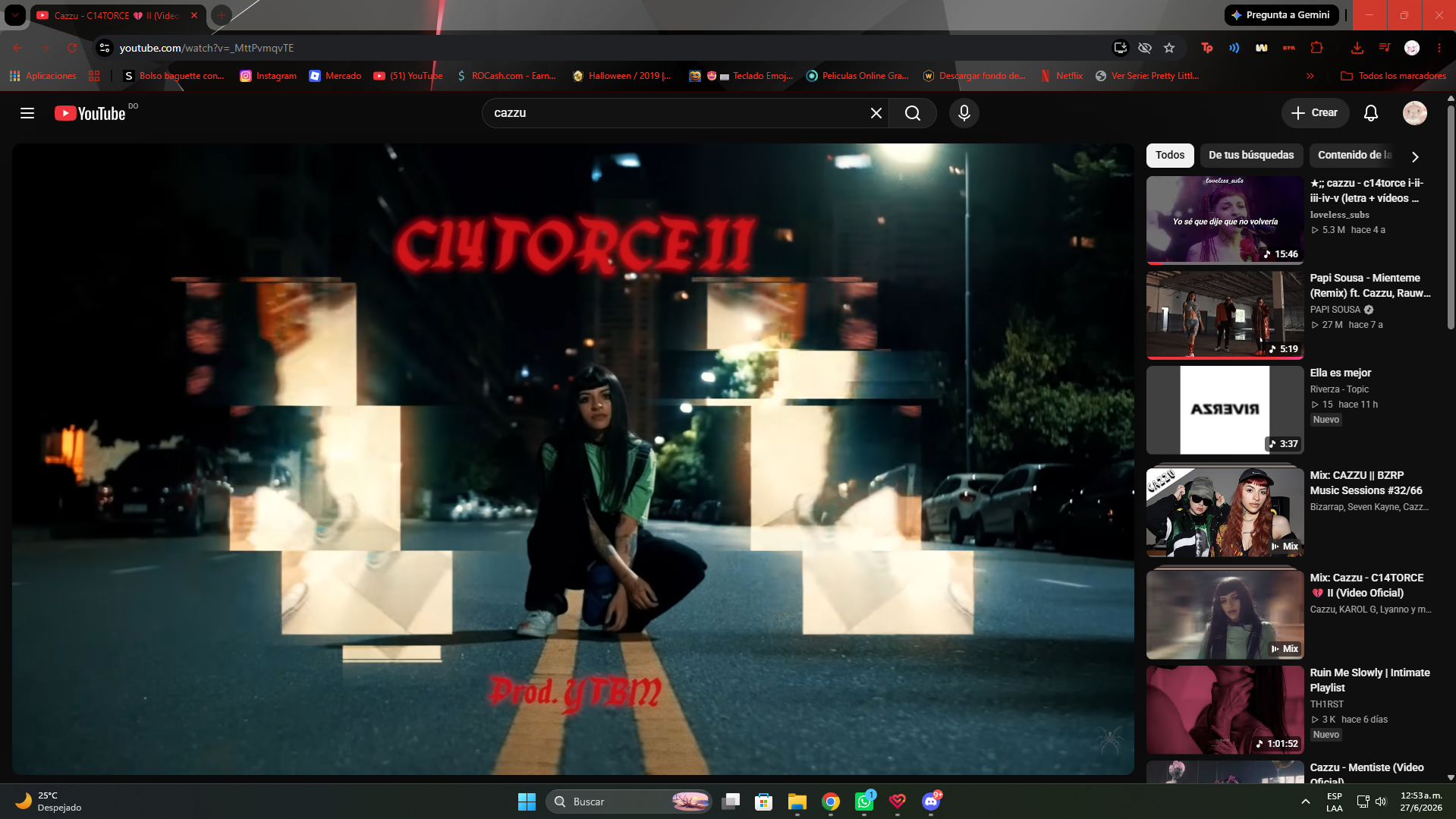This screenshot has width=1456, height=819.
Task: Open the Tp extension icon
Action: (x=1207, y=48)
